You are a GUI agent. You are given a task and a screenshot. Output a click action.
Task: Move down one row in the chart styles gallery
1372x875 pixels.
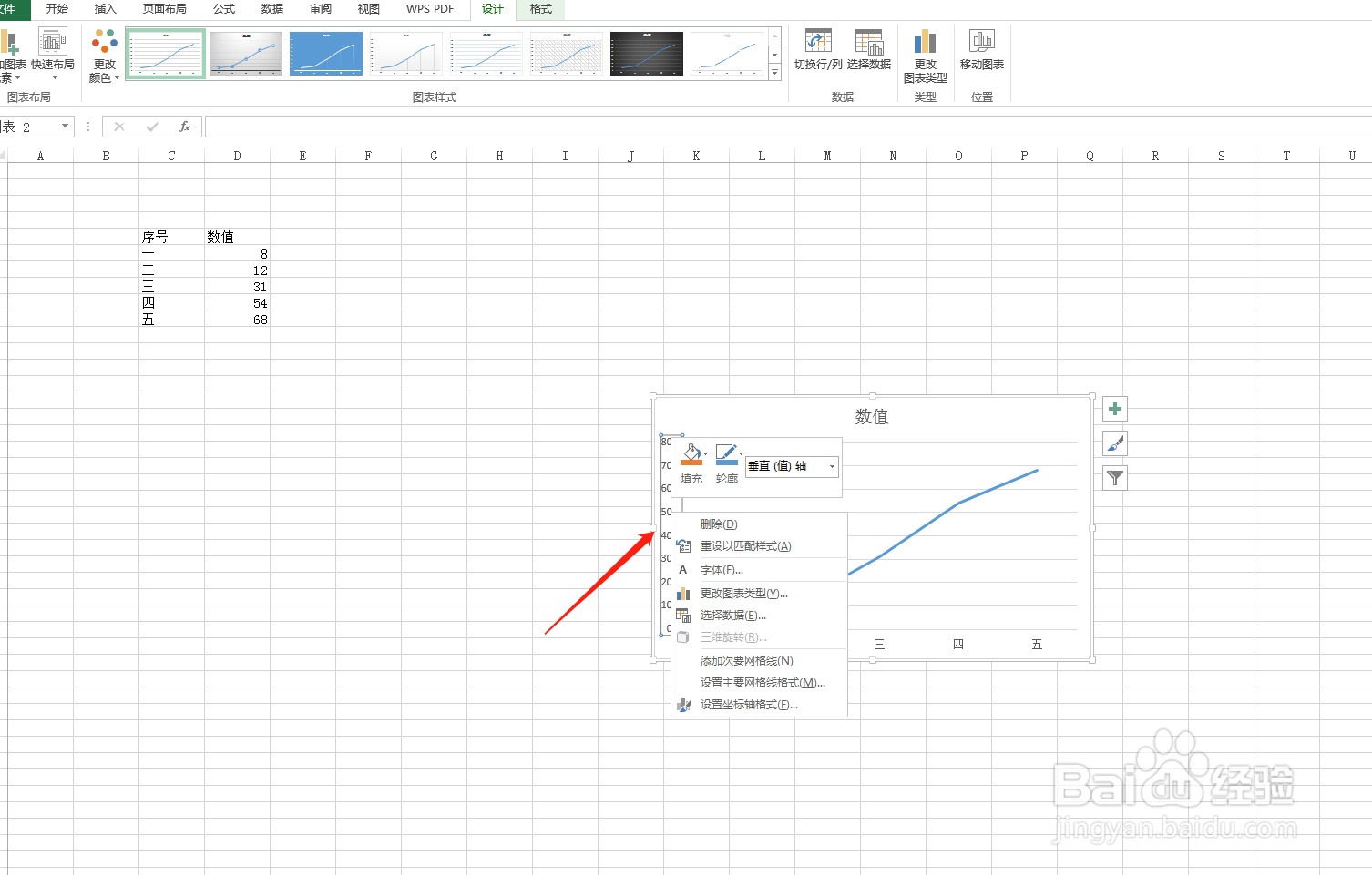click(x=775, y=55)
